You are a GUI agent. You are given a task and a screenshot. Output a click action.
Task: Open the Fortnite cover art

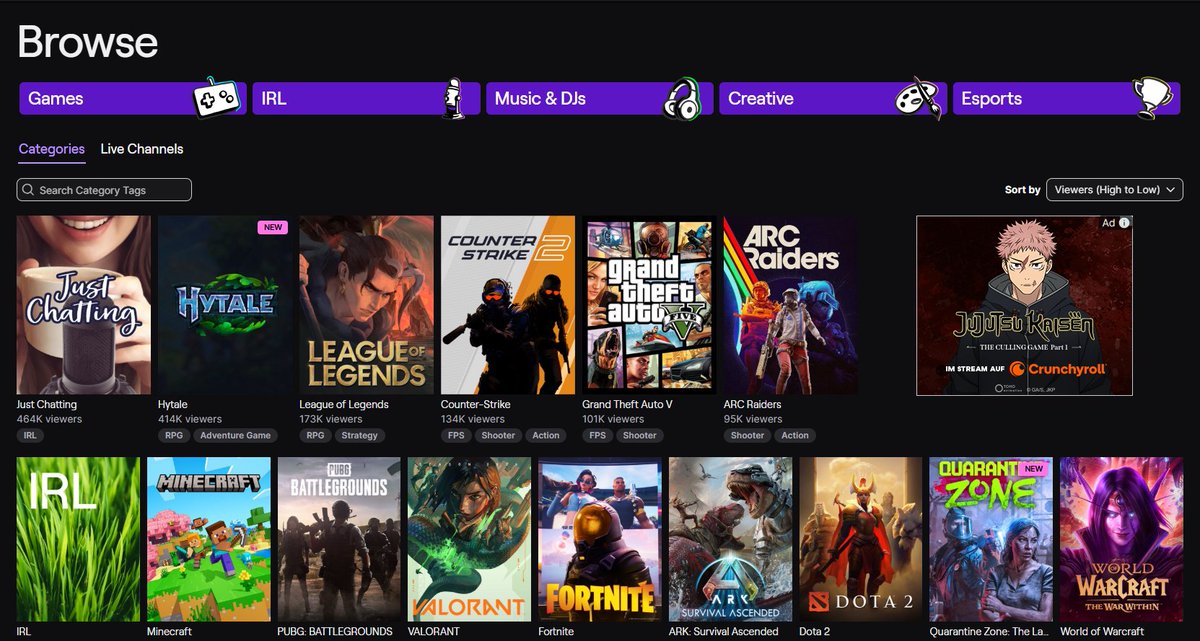(x=600, y=540)
